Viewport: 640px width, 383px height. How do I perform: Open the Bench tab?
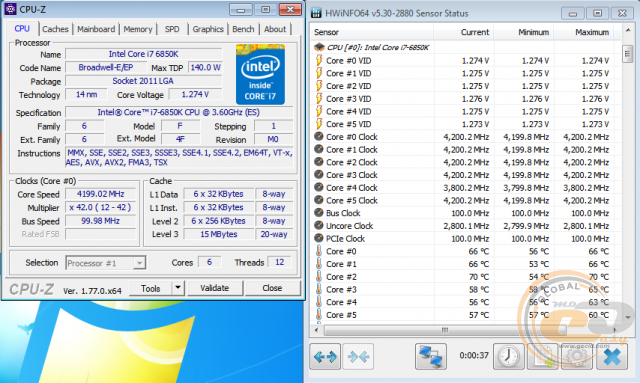pos(243,29)
